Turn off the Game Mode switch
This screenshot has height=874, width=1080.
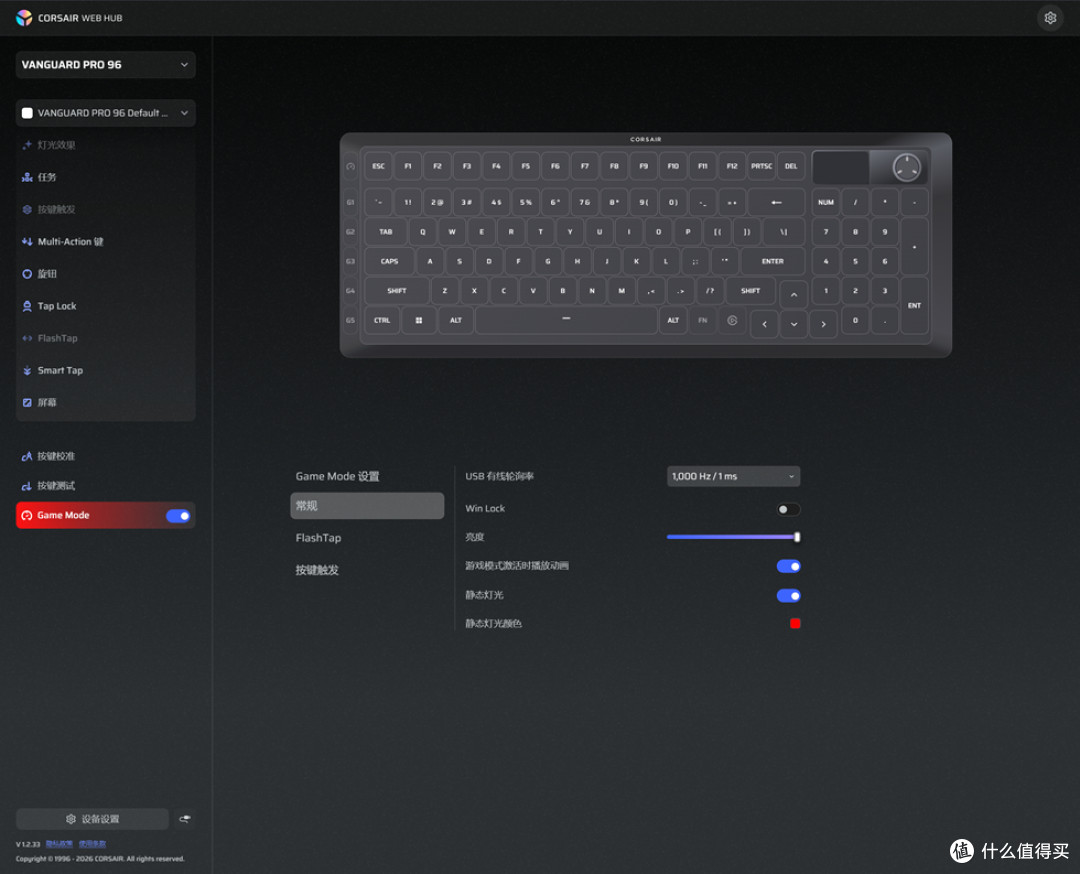tap(178, 516)
